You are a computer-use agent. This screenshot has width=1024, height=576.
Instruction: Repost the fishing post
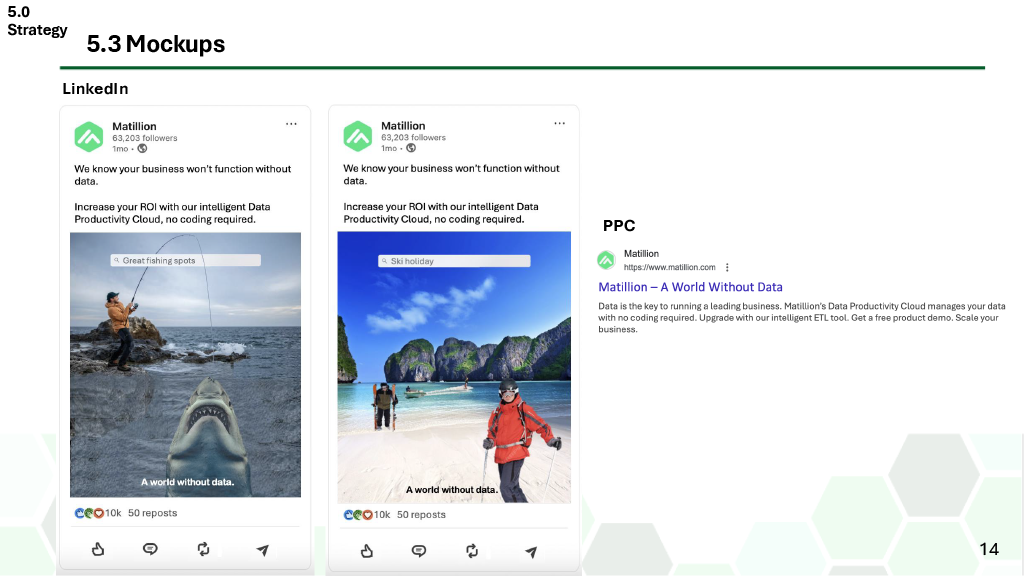click(x=204, y=549)
